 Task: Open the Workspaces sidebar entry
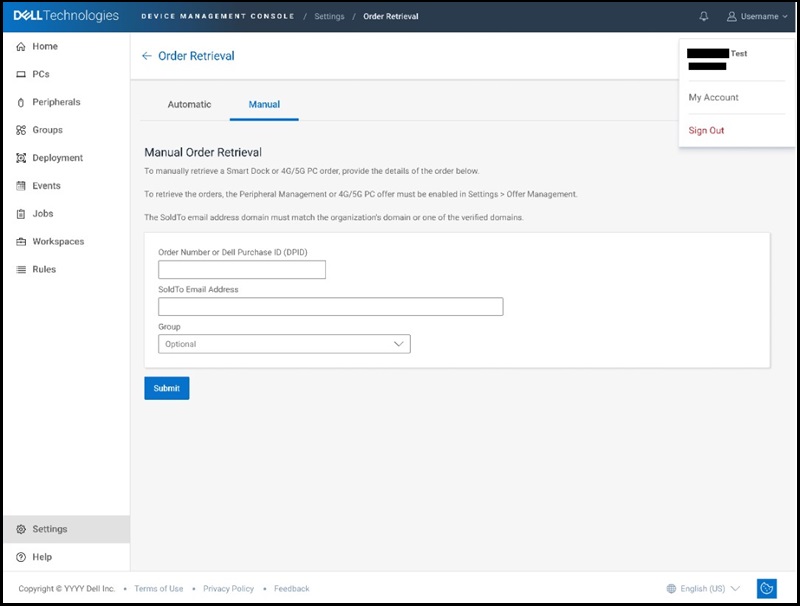click(19, 241)
